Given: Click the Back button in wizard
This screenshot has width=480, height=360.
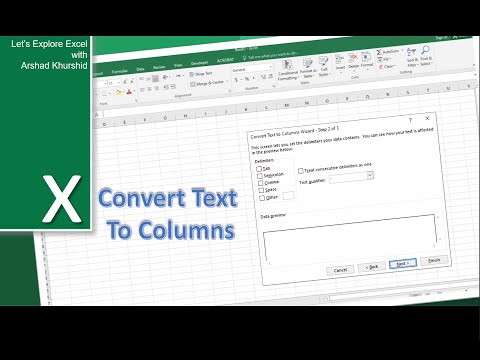Looking at the screenshot, I should click(371, 267).
